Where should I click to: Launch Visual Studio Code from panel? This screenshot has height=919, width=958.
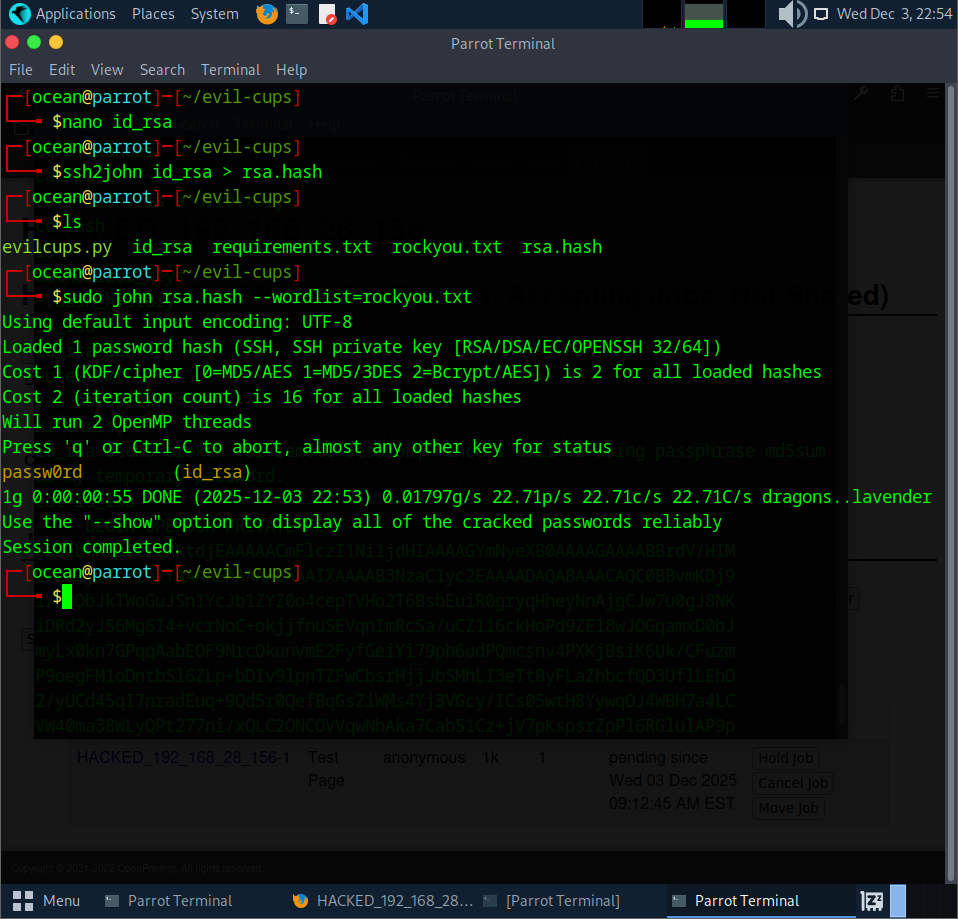(356, 14)
